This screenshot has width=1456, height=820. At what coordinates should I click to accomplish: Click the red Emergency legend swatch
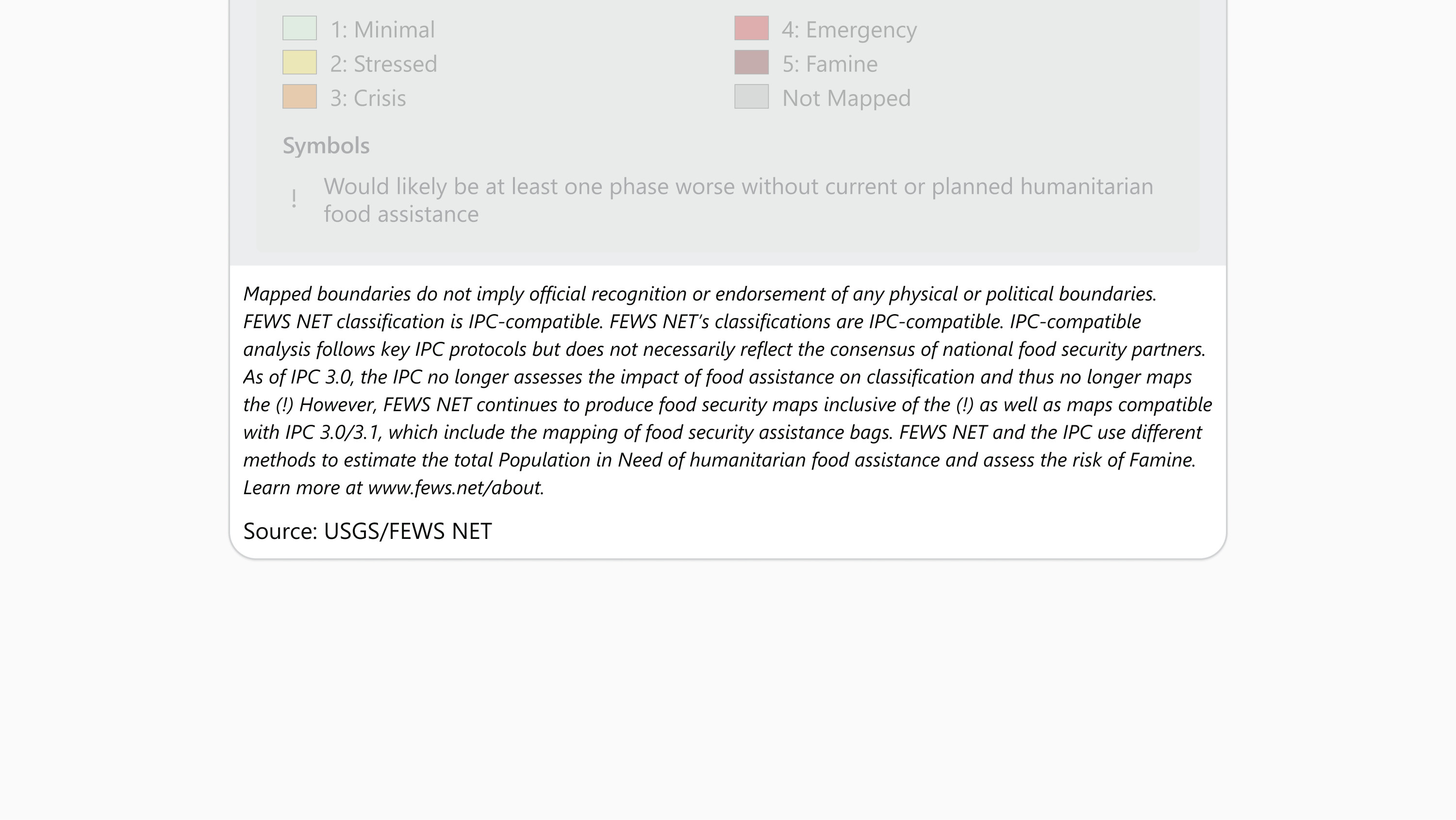click(751, 28)
